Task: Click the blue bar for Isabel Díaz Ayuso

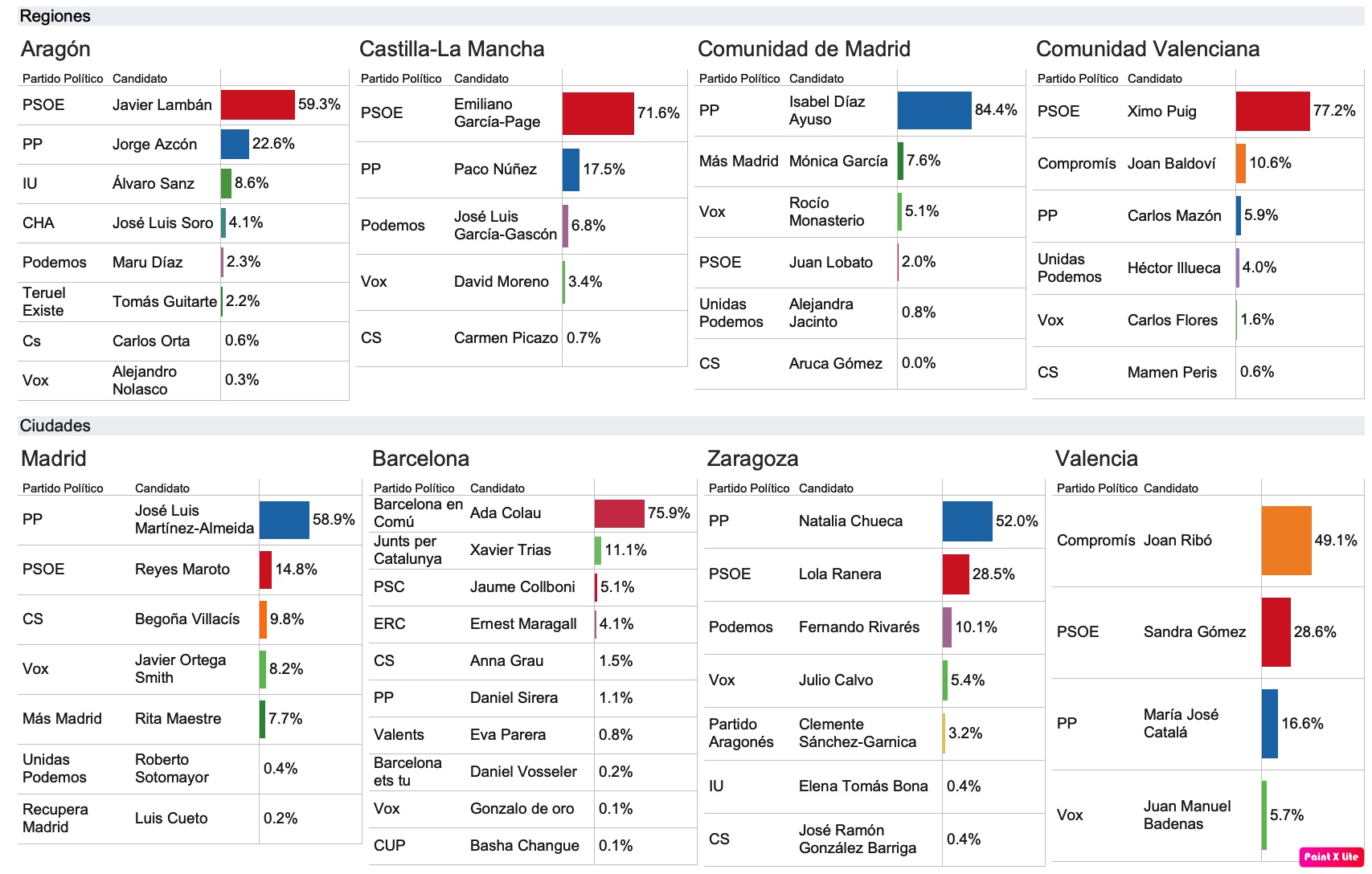Action: (935, 110)
